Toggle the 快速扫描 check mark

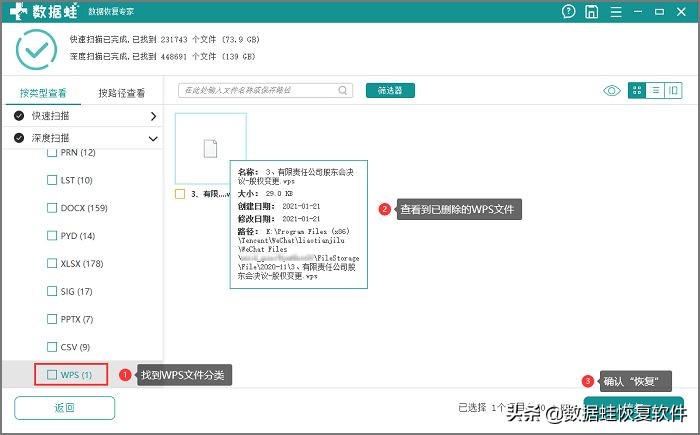[19, 116]
